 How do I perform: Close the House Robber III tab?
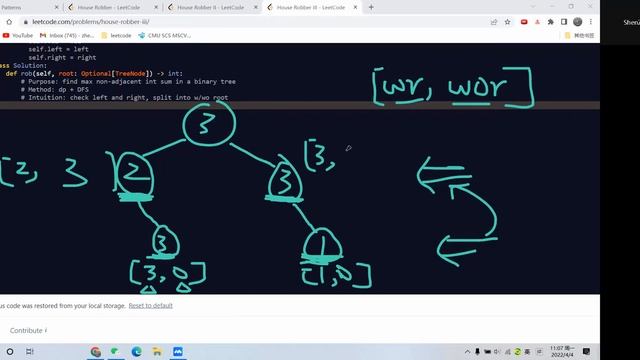[x=355, y=7]
